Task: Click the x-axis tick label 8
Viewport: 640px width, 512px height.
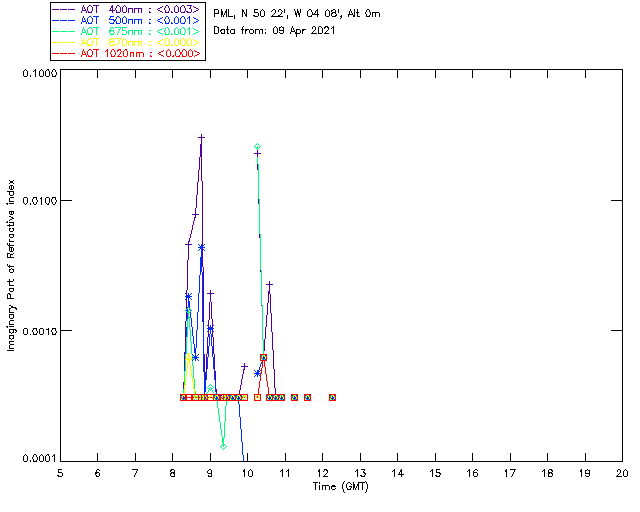Action: click(173, 474)
